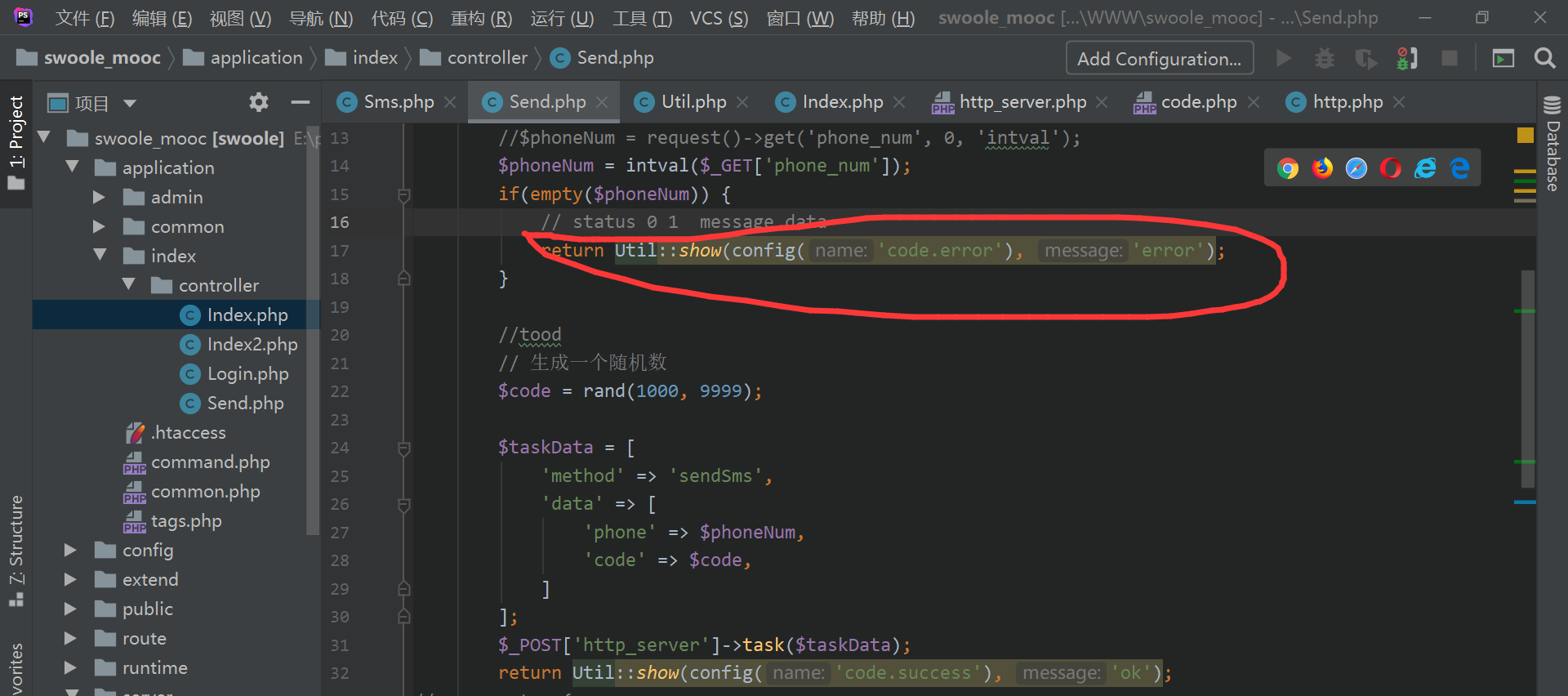This screenshot has height=696, width=1568.
Task: Expand the route folder
Action: coord(70,639)
